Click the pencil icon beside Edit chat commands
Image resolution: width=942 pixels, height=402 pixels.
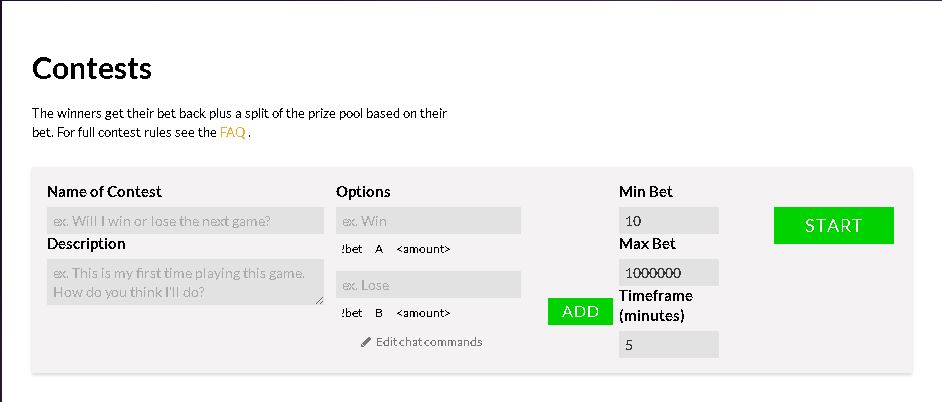[x=366, y=342]
